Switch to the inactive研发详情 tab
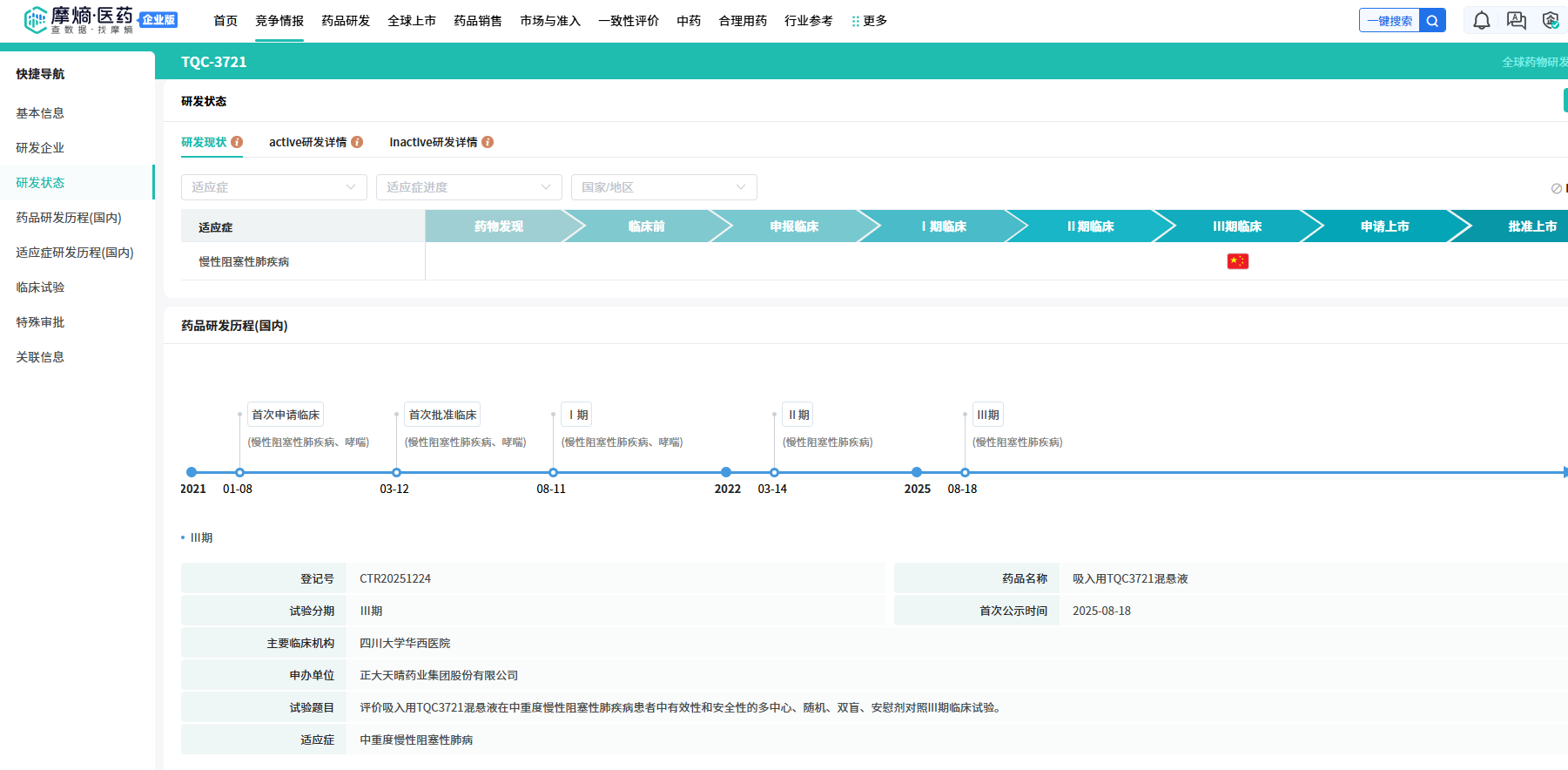Viewport: 1568px width, 770px height. (434, 142)
